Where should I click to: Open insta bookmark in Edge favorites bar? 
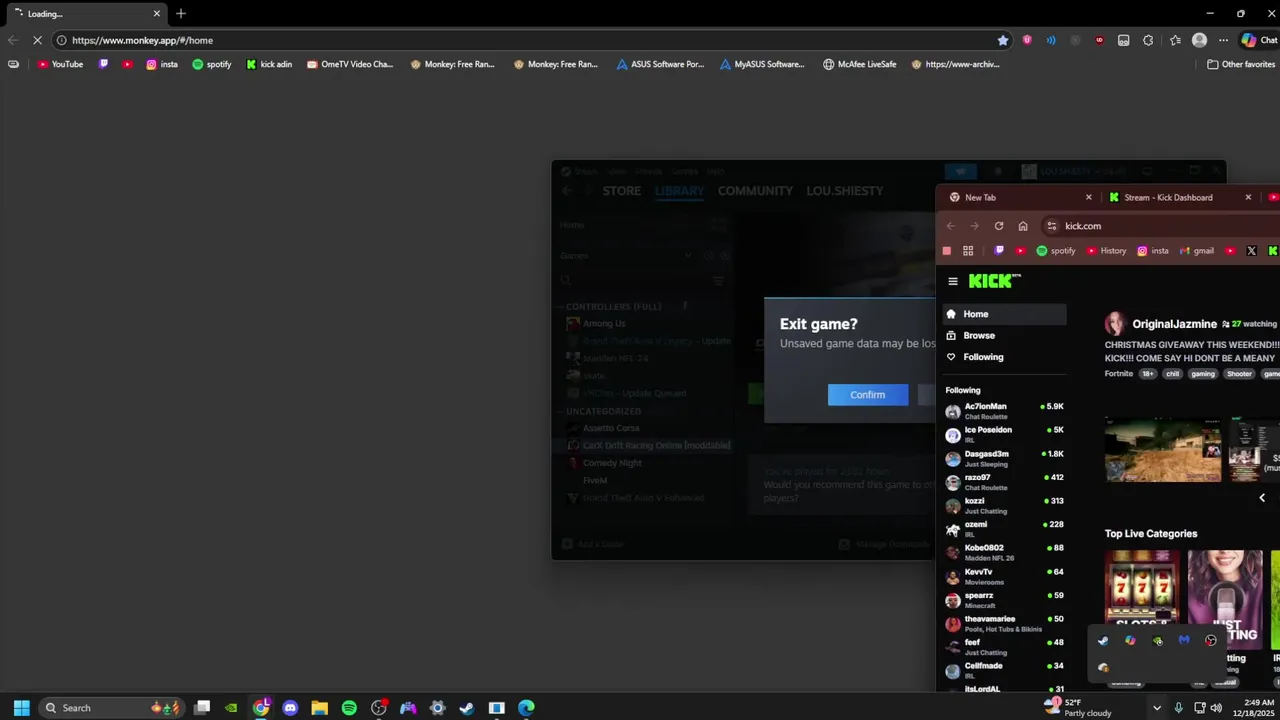tap(162, 64)
